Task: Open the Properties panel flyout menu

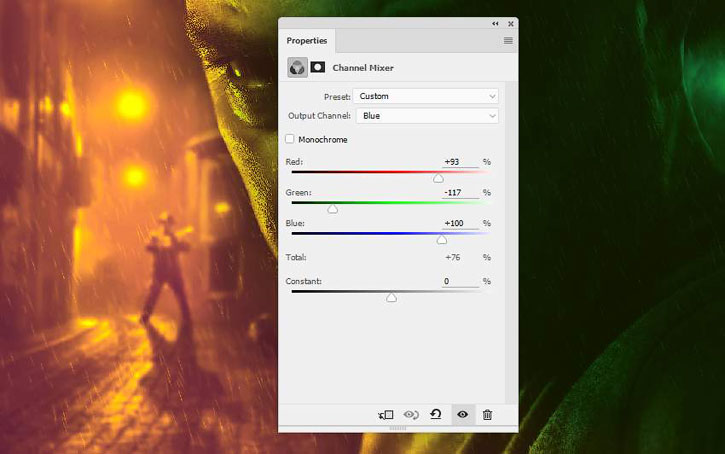Action: point(508,41)
